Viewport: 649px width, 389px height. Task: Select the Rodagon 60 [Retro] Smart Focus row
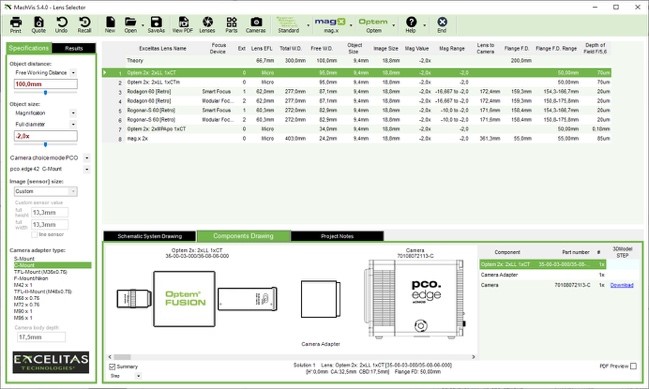[x=357, y=91]
